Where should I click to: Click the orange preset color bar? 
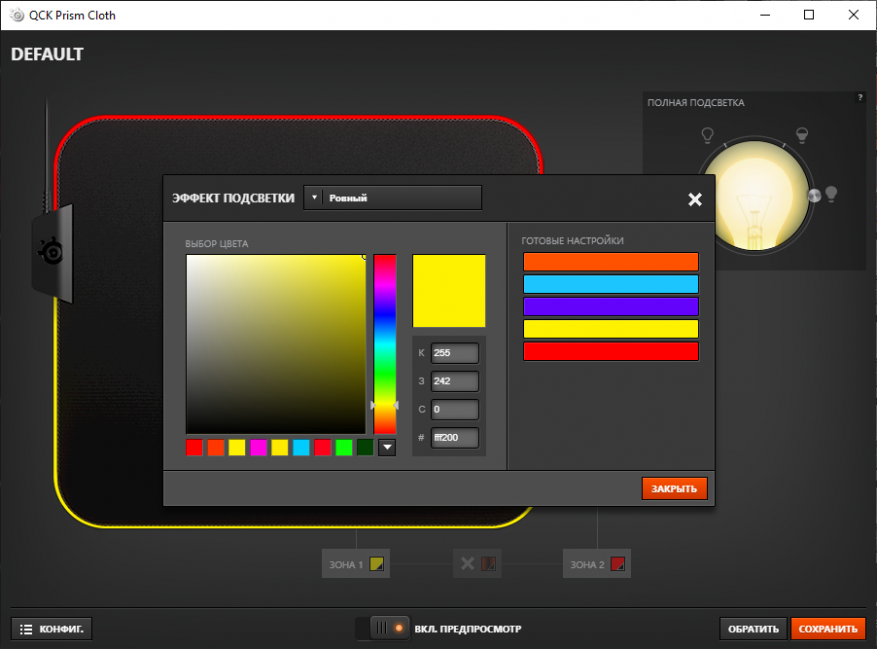click(x=611, y=261)
